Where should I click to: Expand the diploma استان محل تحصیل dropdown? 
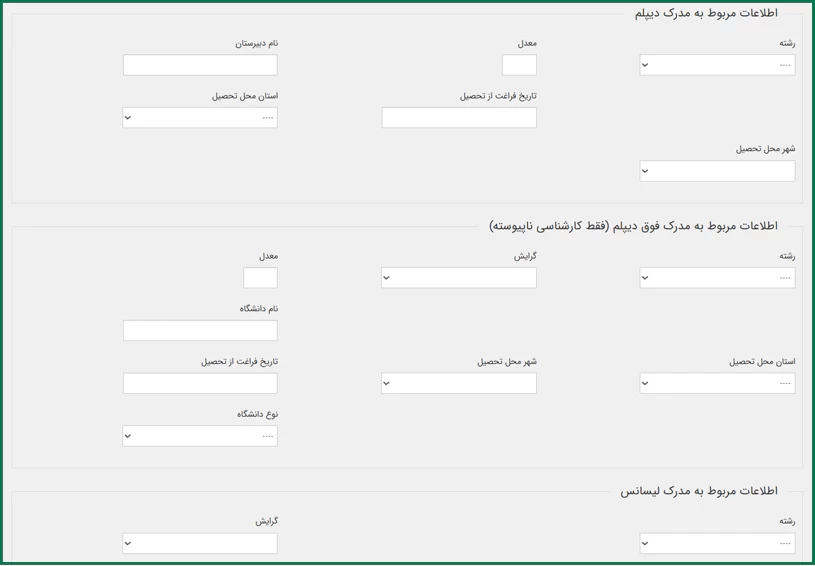(200, 118)
